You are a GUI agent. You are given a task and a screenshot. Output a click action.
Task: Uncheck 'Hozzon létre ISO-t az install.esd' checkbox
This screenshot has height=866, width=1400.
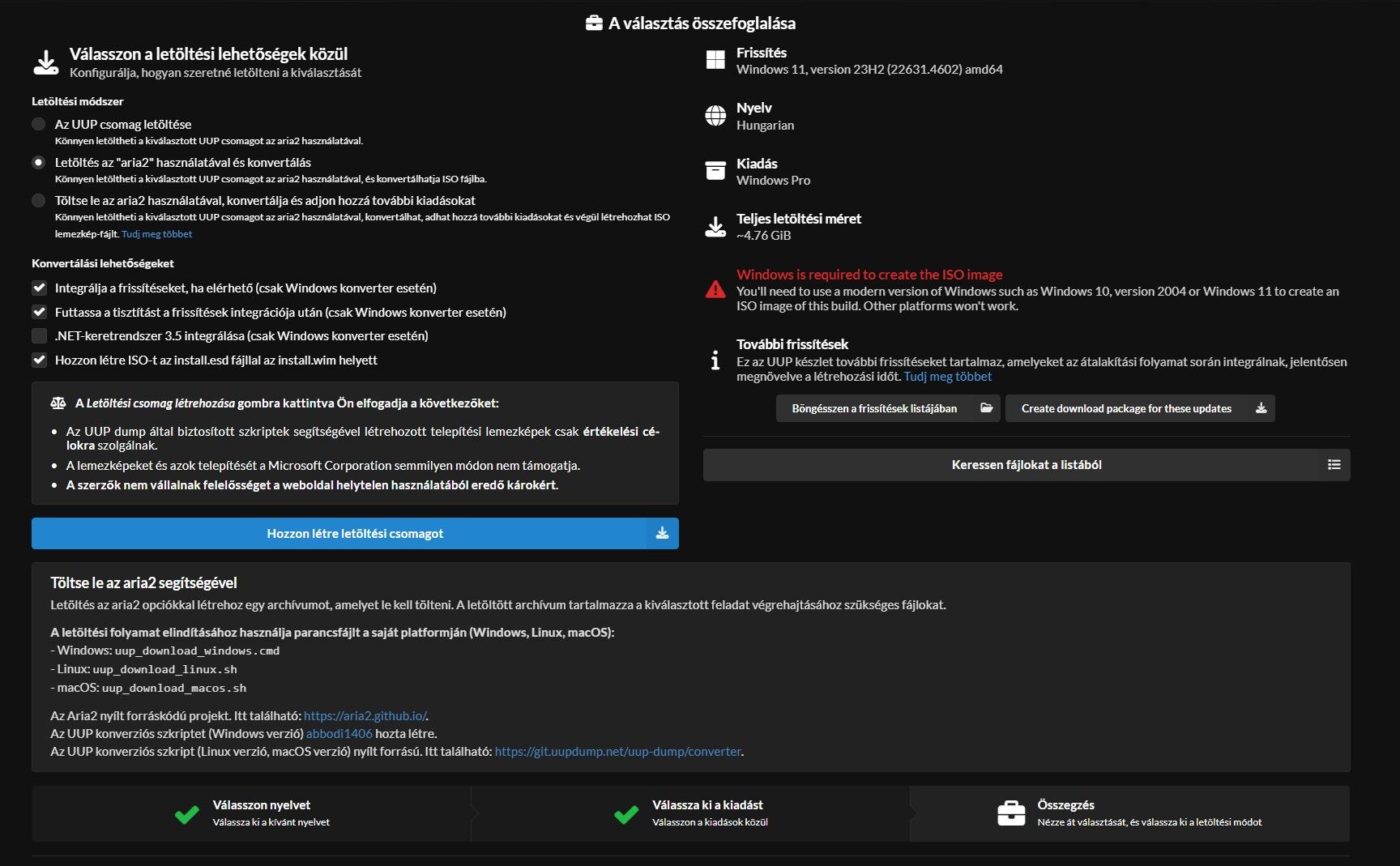39,360
